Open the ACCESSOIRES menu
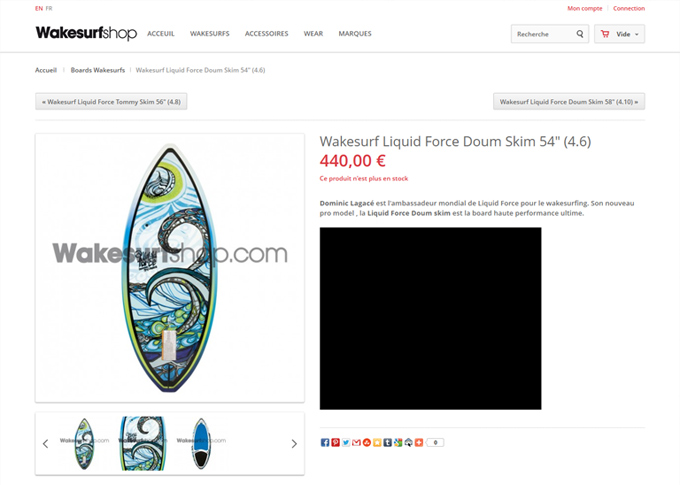 point(266,33)
